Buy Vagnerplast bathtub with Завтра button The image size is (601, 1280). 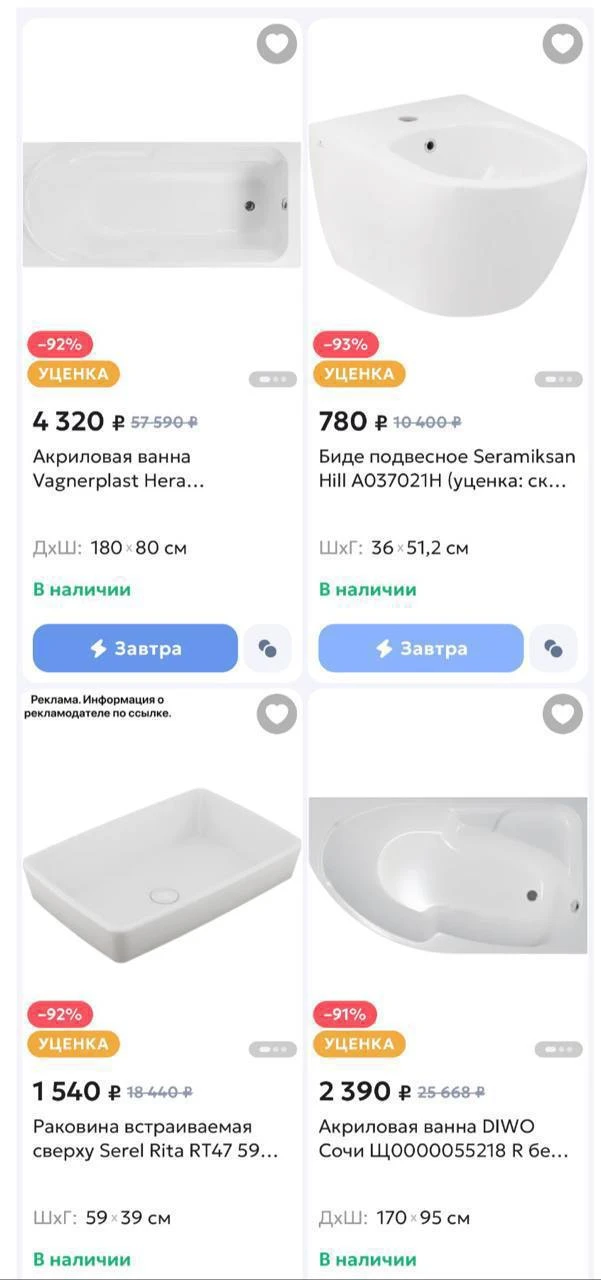pos(135,648)
